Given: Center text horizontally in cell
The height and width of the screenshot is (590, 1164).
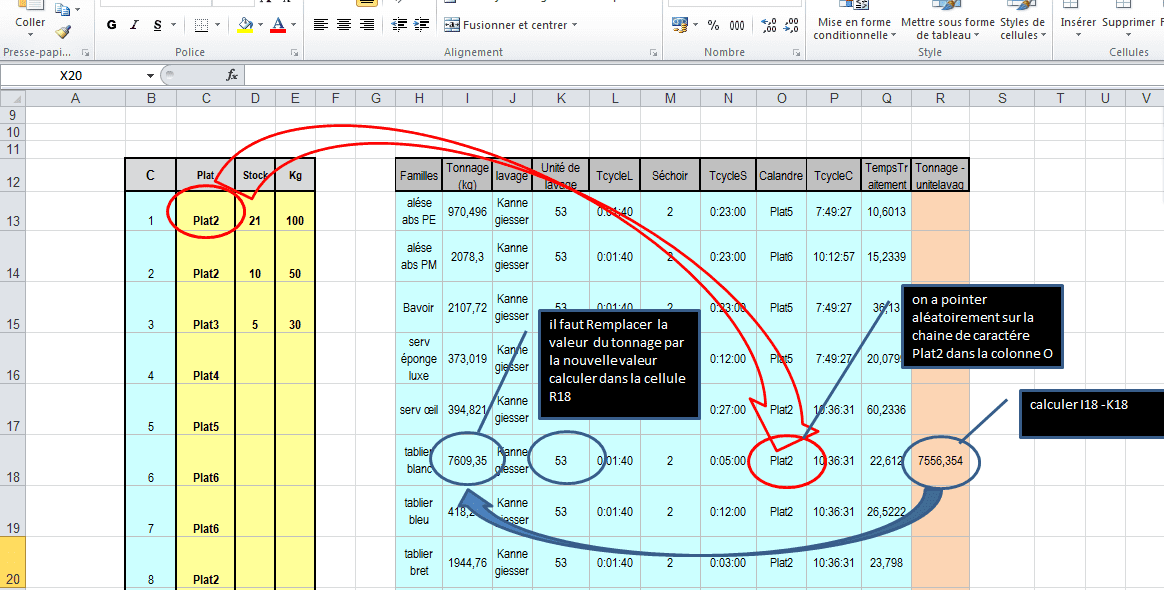Looking at the screenshot, I should [x=344, y=25].
